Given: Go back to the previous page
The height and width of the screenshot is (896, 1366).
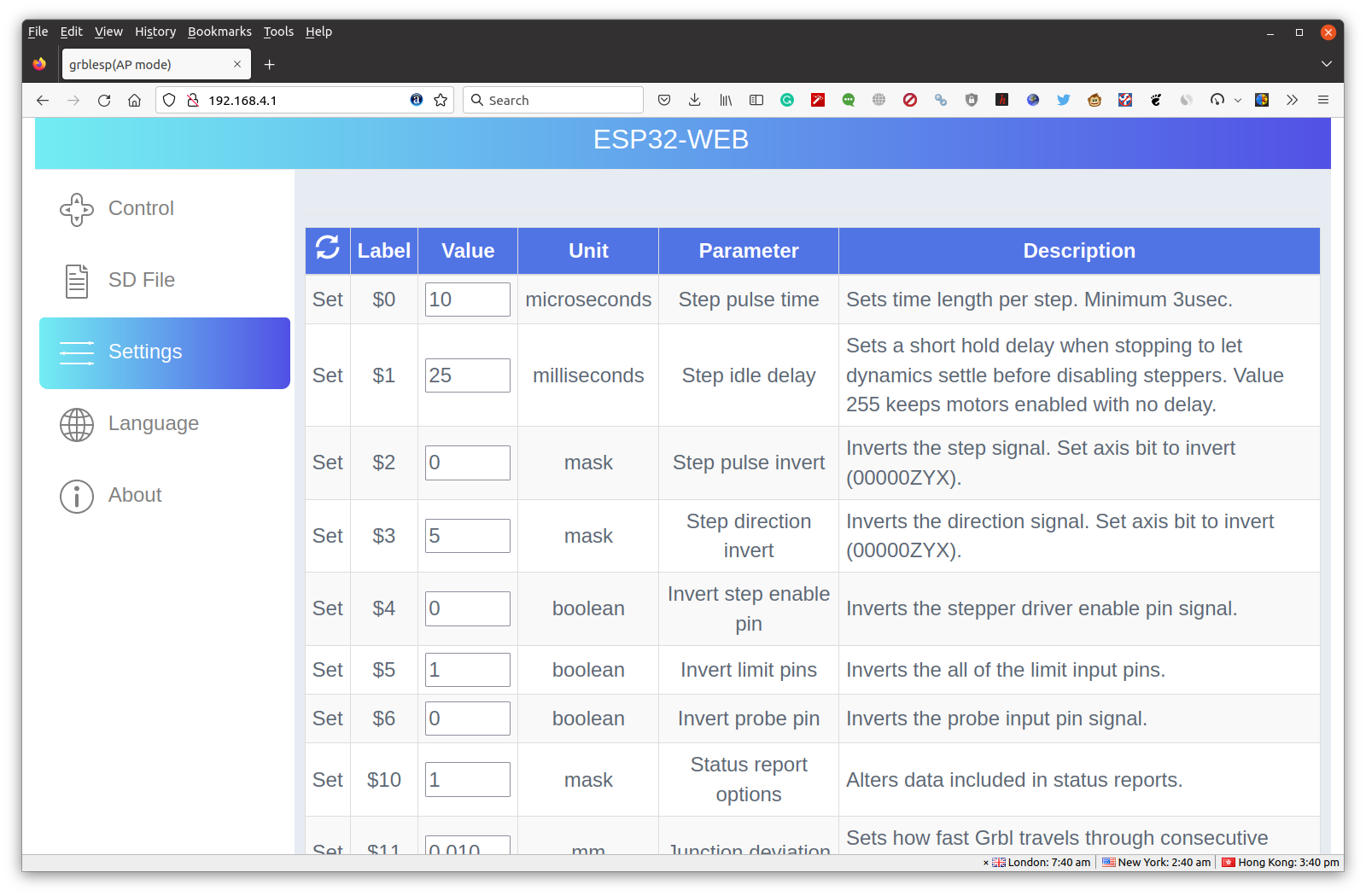Looking at the screenshot, I should (x=43, y=100).
